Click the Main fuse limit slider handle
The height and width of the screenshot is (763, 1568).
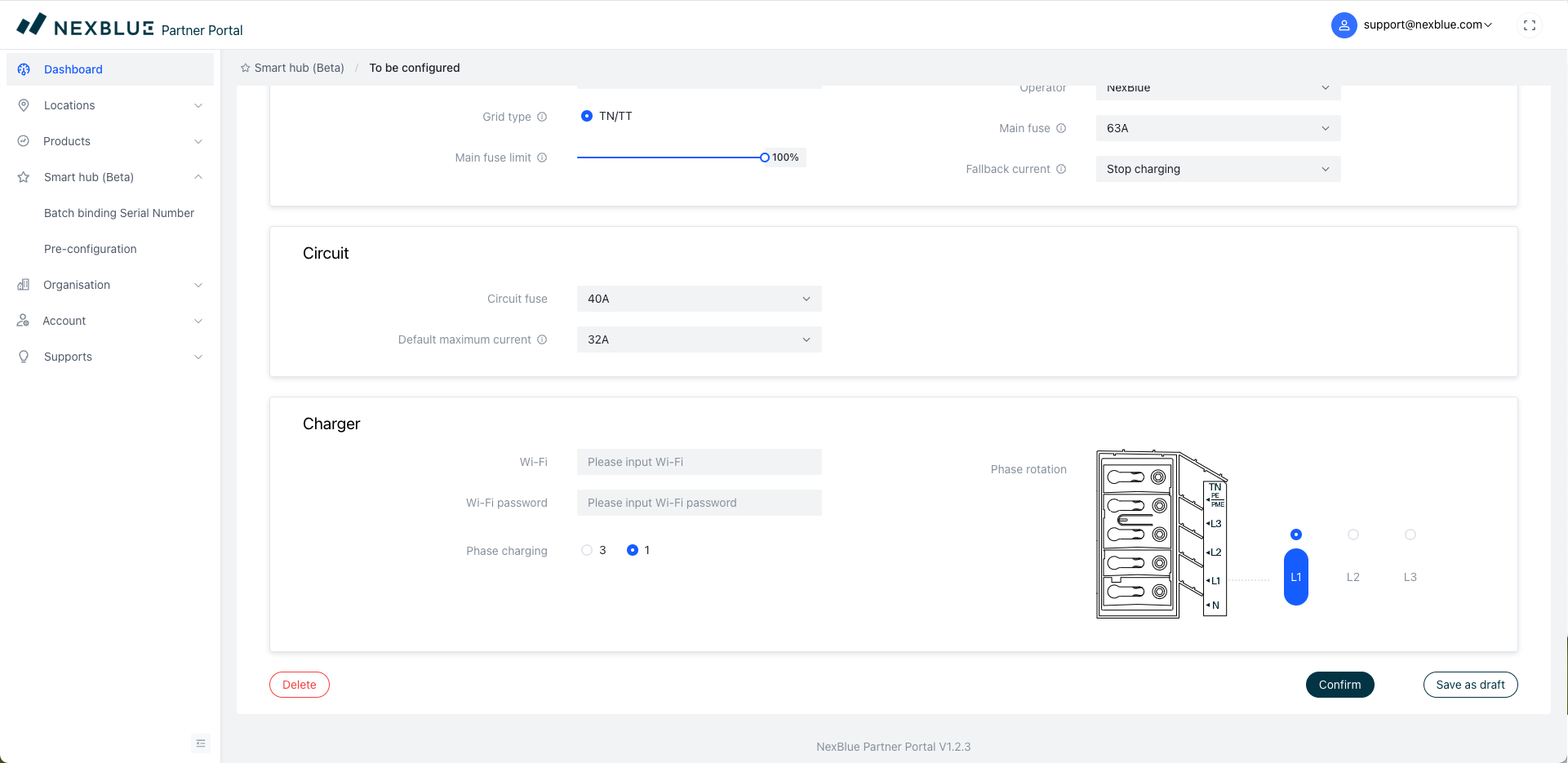tap(765, 157)
